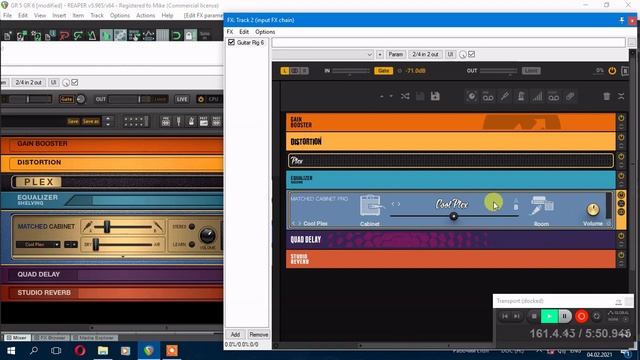Click the Param button in FX window
This screenshot has height=360, width=640.
coord(395,54)
